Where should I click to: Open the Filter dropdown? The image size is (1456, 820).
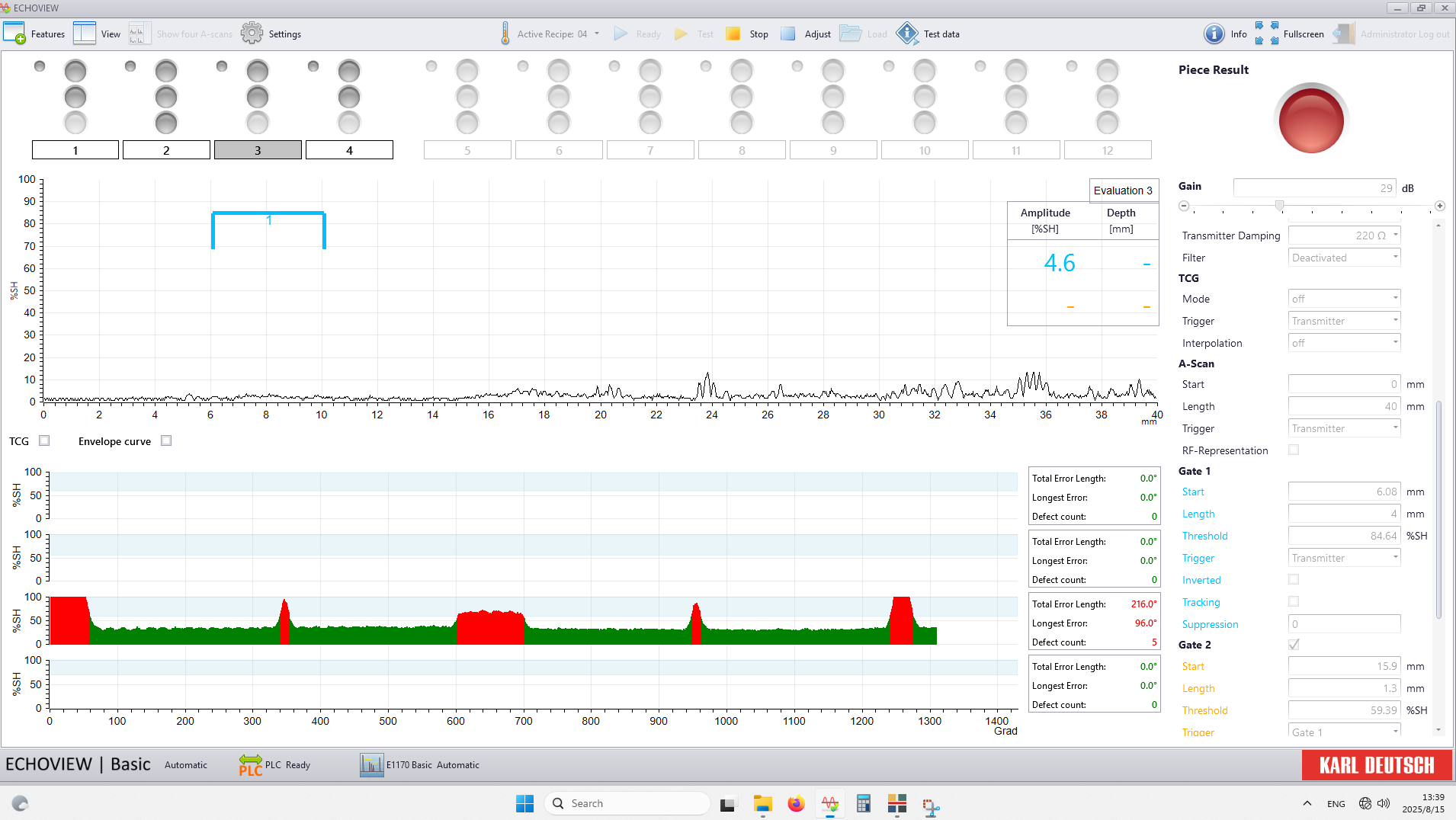1395,258
